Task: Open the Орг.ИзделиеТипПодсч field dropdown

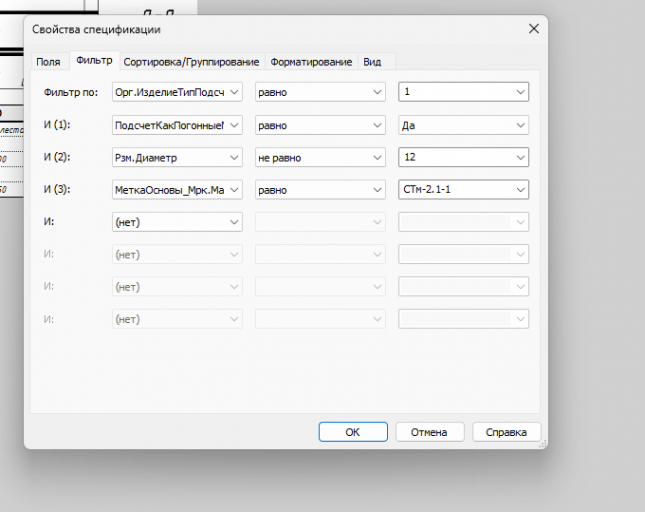Action: coord(177,92)
